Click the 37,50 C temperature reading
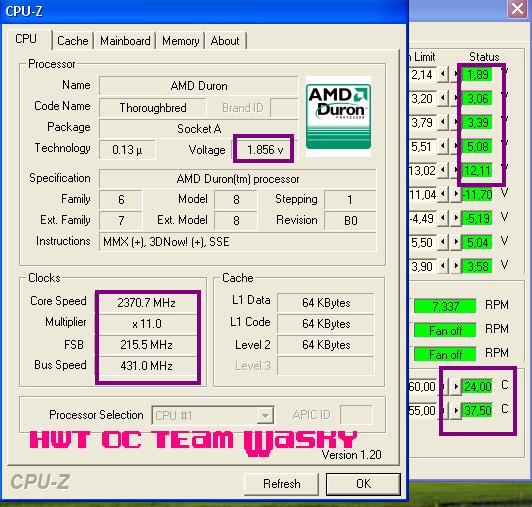 click(x=478, y=411)
